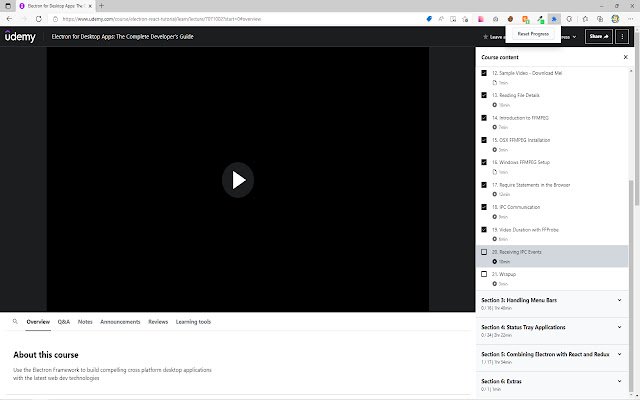Screen dimensions: 640x400
Task: Play the lecture video with the center play button
Action: coord(238,180)
